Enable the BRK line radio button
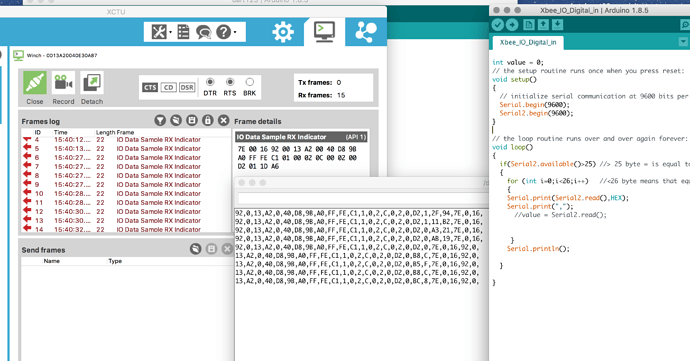690x361 pixels. click(250, 82)
